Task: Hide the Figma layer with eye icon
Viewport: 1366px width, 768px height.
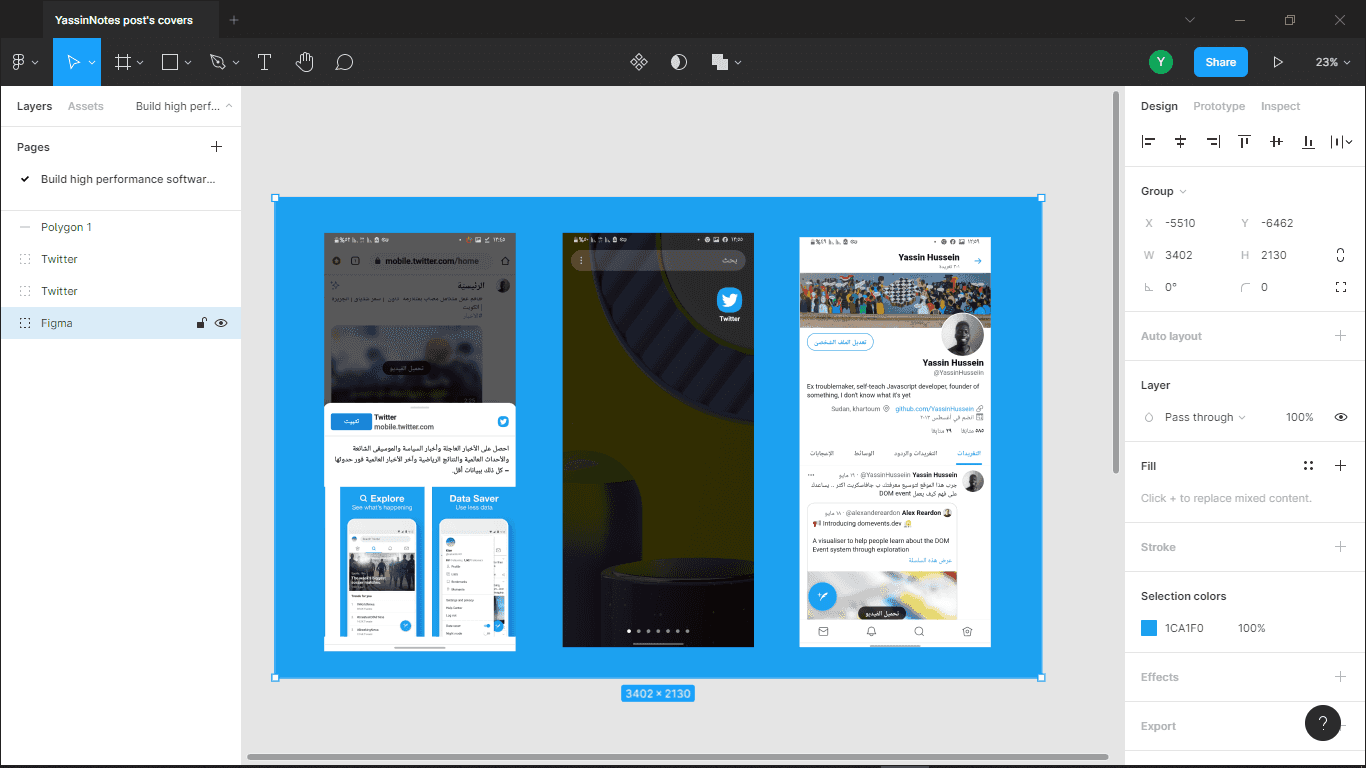Action: (221, 323)
